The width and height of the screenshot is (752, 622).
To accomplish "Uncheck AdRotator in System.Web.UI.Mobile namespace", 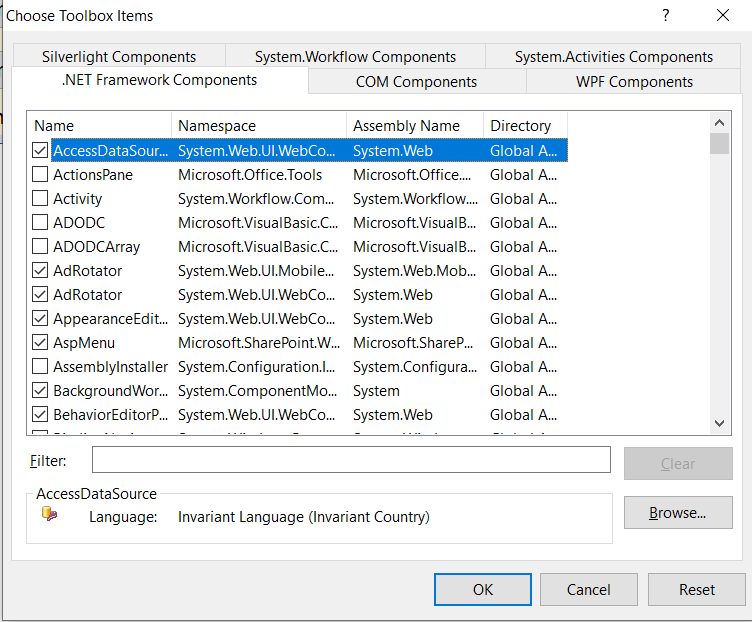I will click(x=40, y=270).
